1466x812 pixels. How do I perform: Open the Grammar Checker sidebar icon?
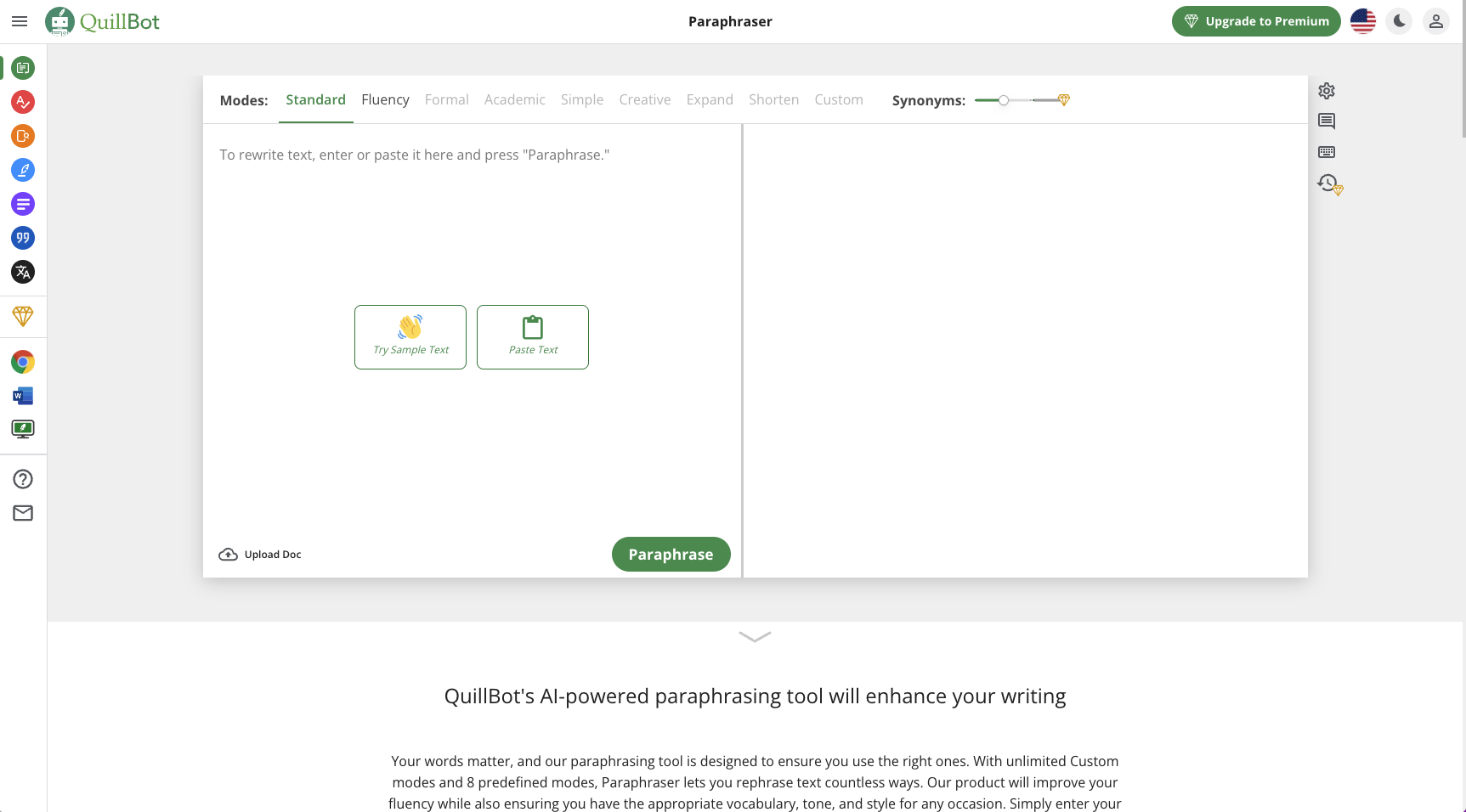[x=23, y=102]
